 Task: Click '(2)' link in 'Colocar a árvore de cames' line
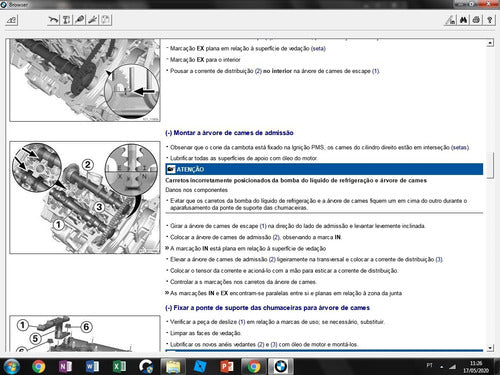(276, 237)
